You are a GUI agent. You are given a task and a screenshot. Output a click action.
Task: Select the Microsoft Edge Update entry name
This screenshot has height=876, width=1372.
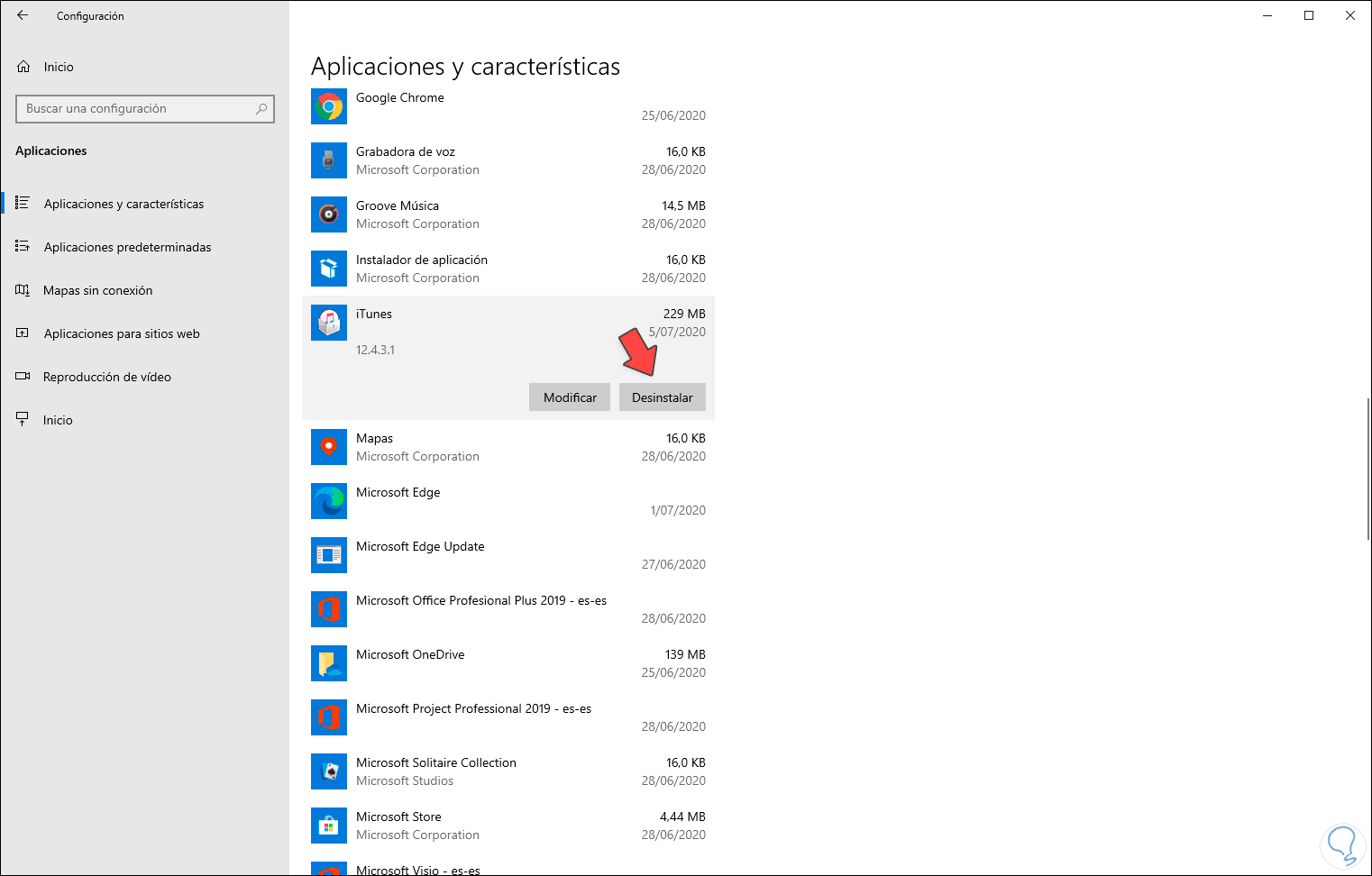click(420, 546)
